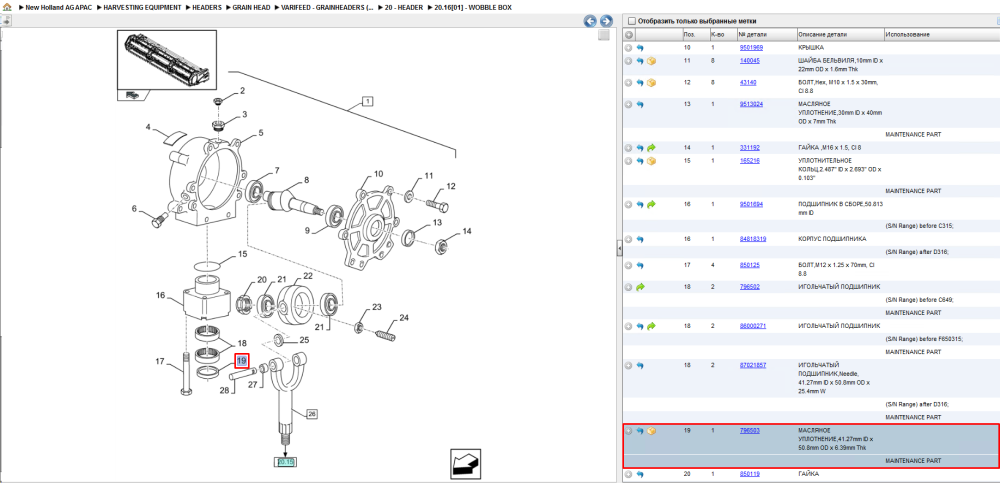Open part number link 84818319
This screenshot has width=1000, height=483.
point(753,239)
